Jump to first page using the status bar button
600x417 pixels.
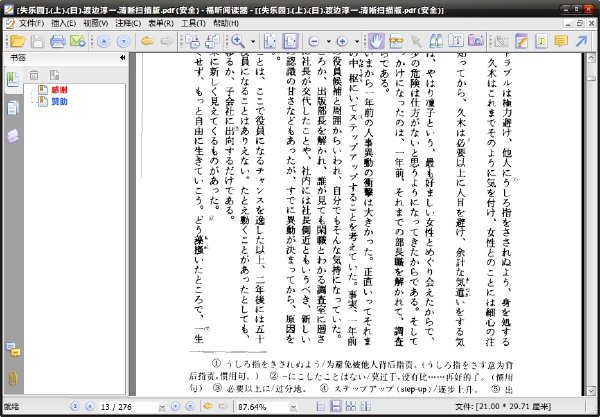coord(75,406)
